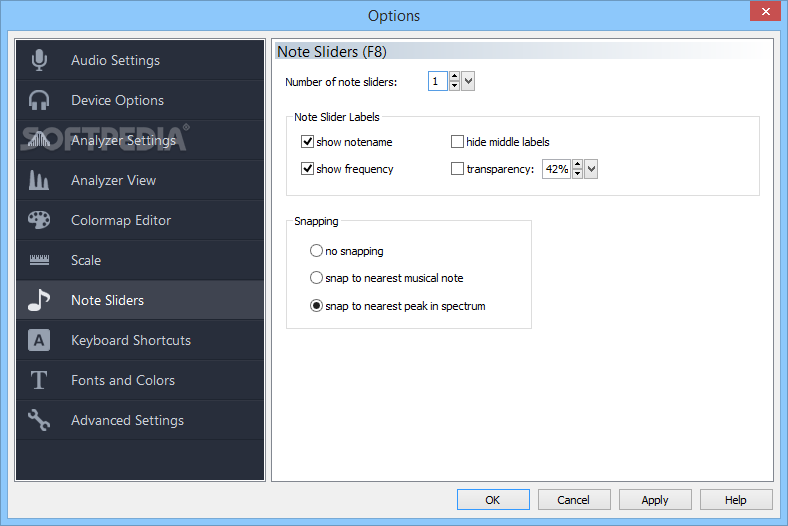The image size is (788, 526).
Task: Click the ruler icon for Scale
Action: tap(39, 260)
